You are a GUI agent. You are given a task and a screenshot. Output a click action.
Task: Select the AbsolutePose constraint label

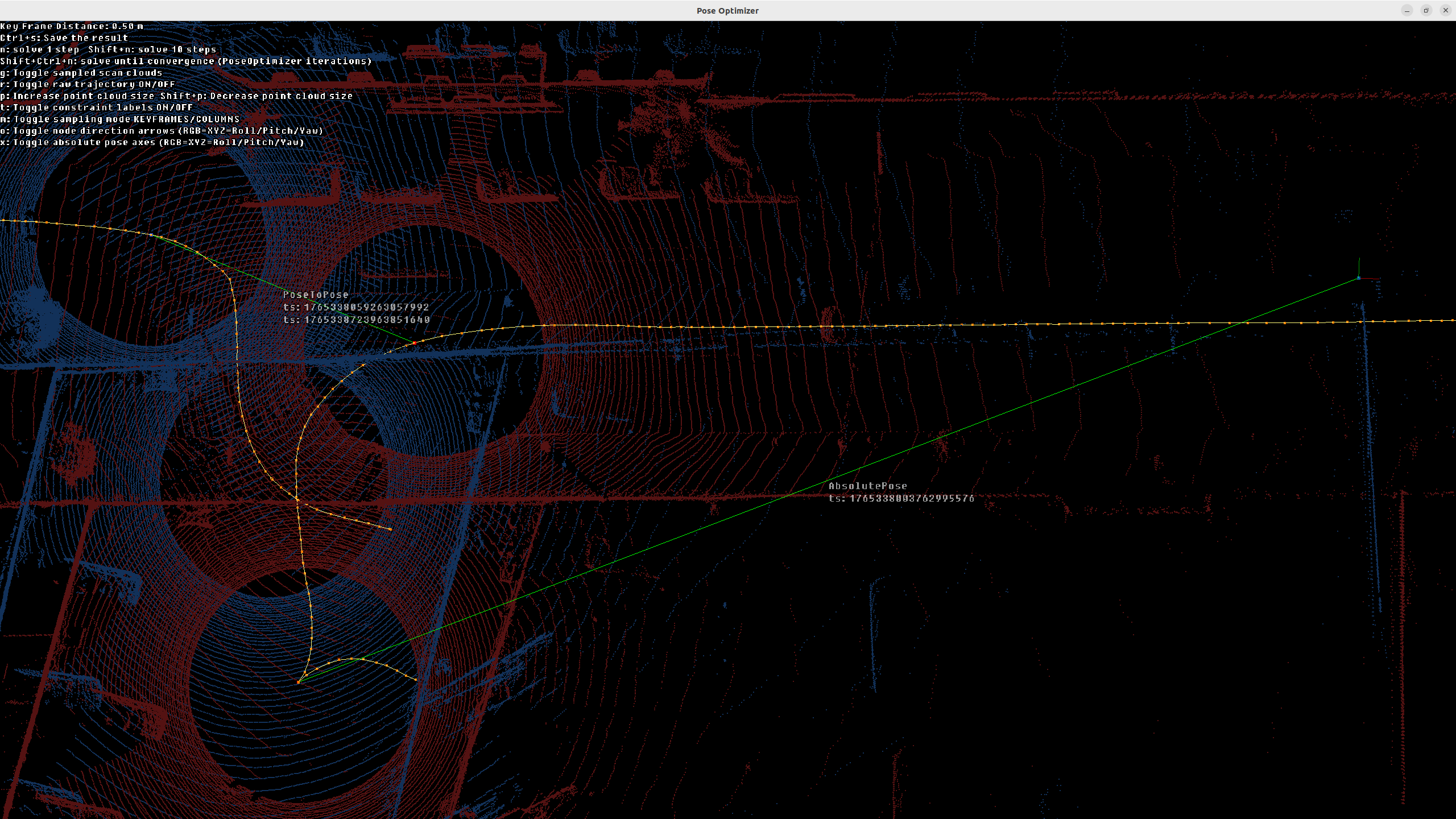[x=868, y=486]
